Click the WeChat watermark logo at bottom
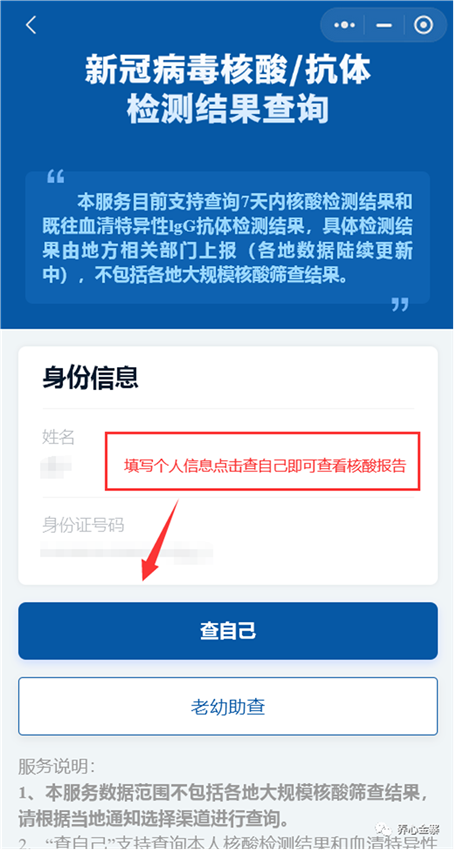Viewport: 454px width, 850px height. coord(383,829)
